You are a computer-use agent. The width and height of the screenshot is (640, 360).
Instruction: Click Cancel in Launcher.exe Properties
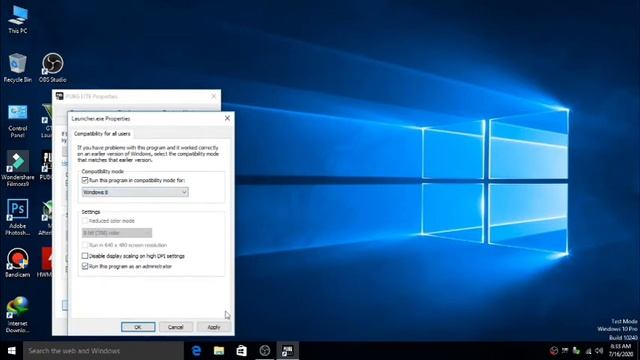176,327
